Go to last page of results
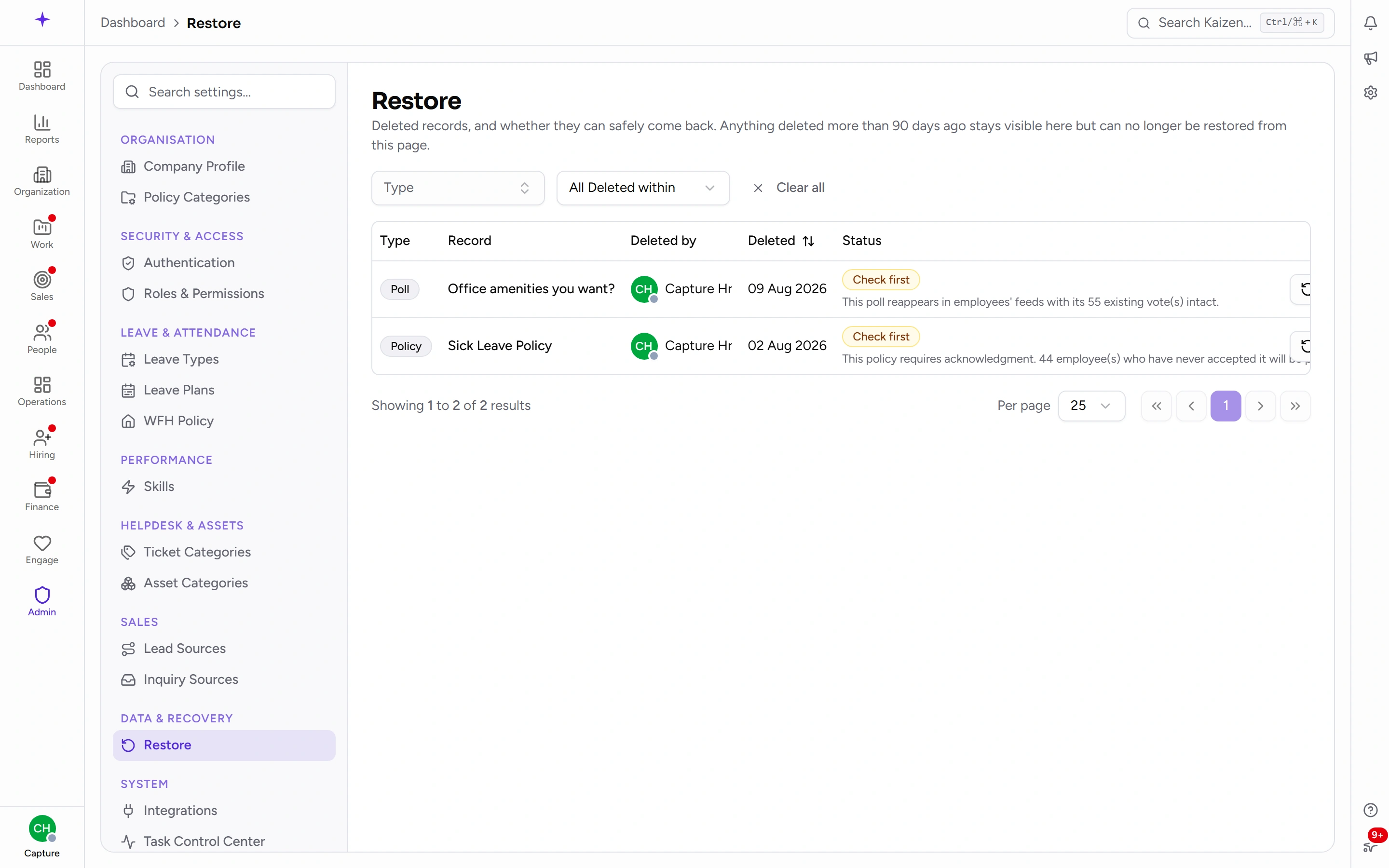This screenshot has height=868, width=1389. [1295, 406]
